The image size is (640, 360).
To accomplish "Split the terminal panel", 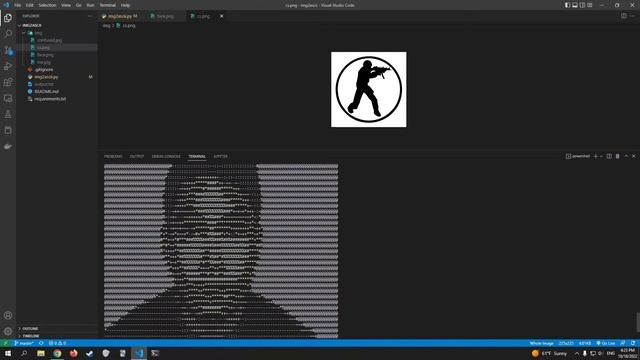I will (609, 156).
